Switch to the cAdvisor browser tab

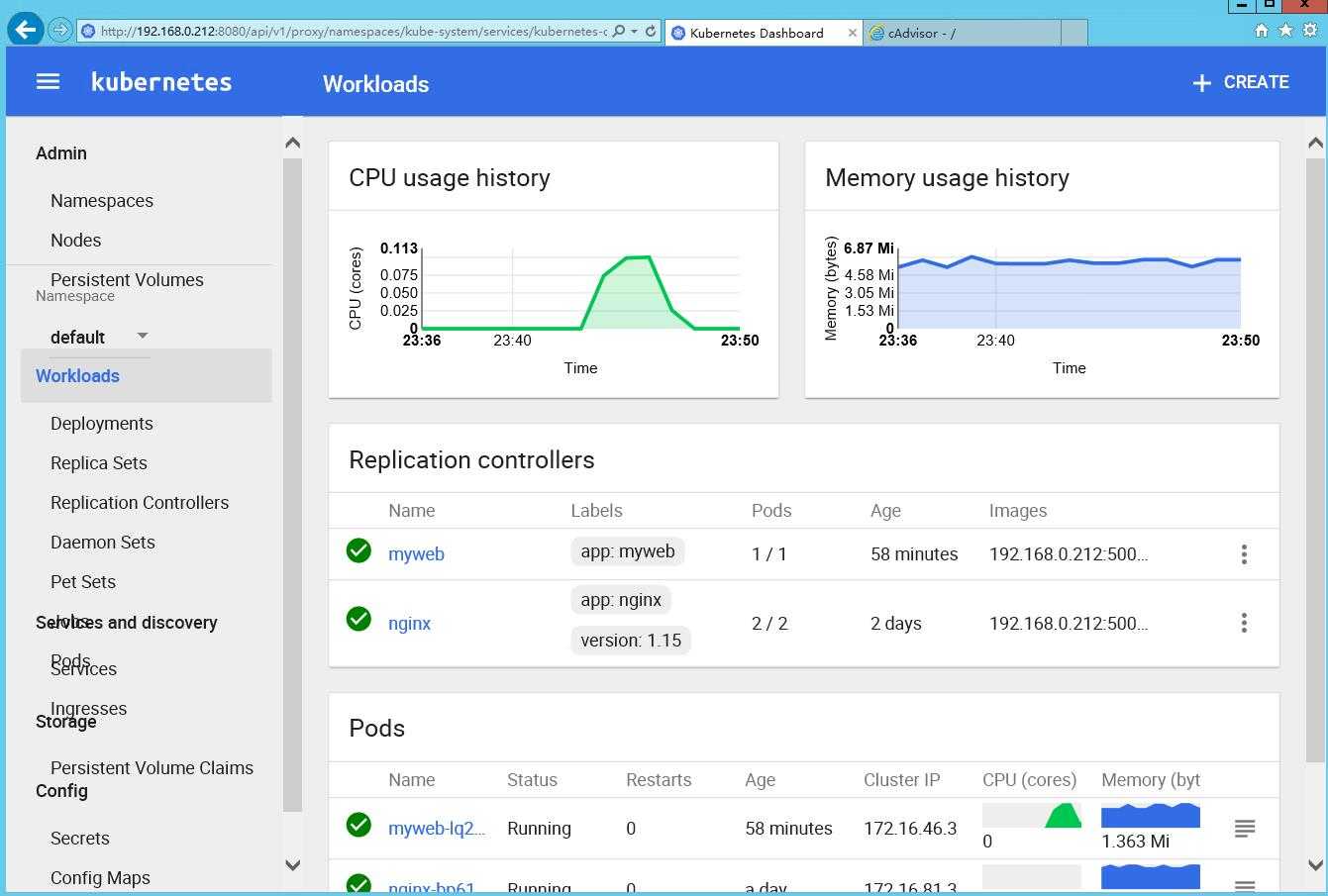tap(961, 33)
